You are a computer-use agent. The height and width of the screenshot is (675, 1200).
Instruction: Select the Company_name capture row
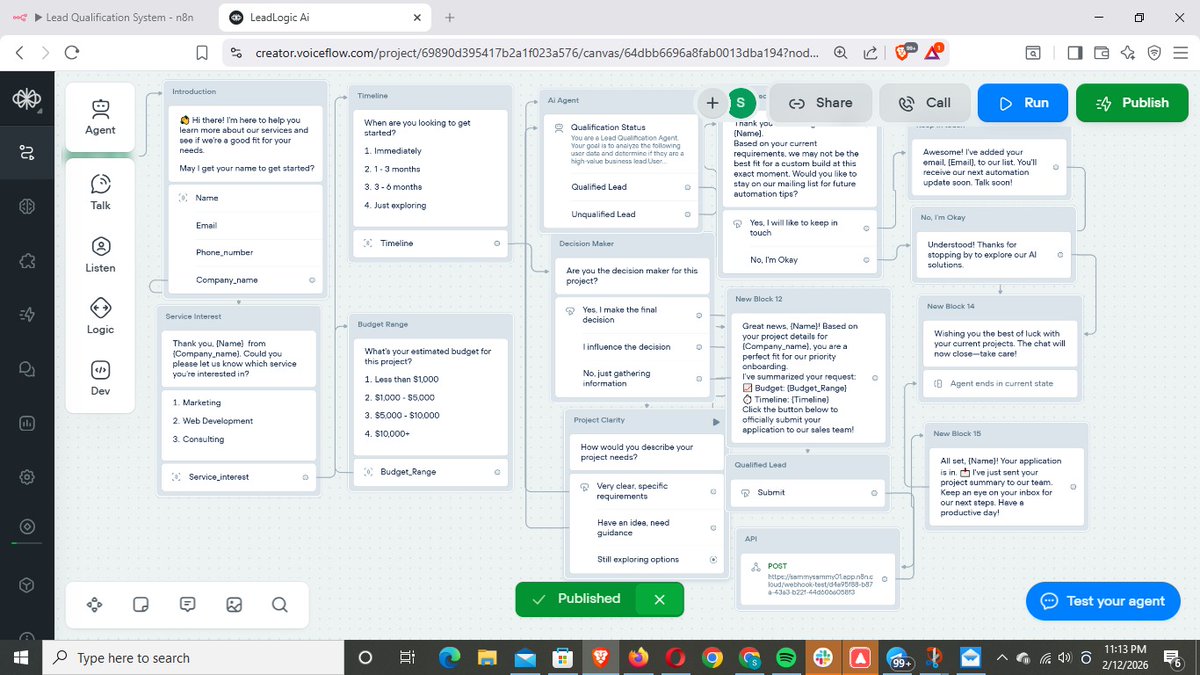click(x=244, y=280)
